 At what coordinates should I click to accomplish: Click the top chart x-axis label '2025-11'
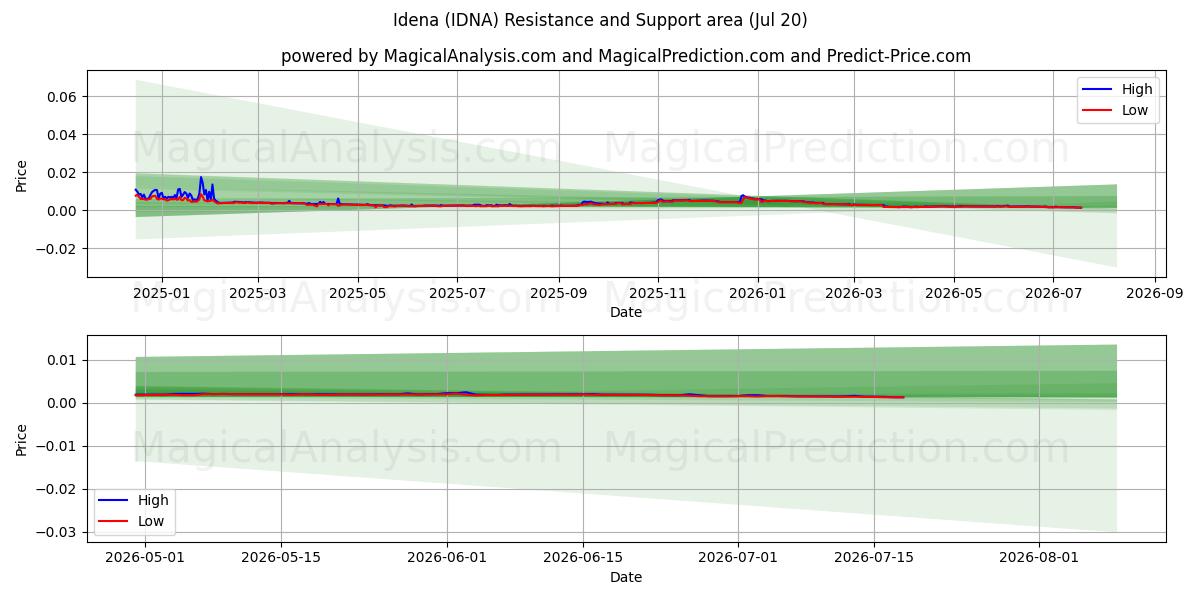(658, 293)
